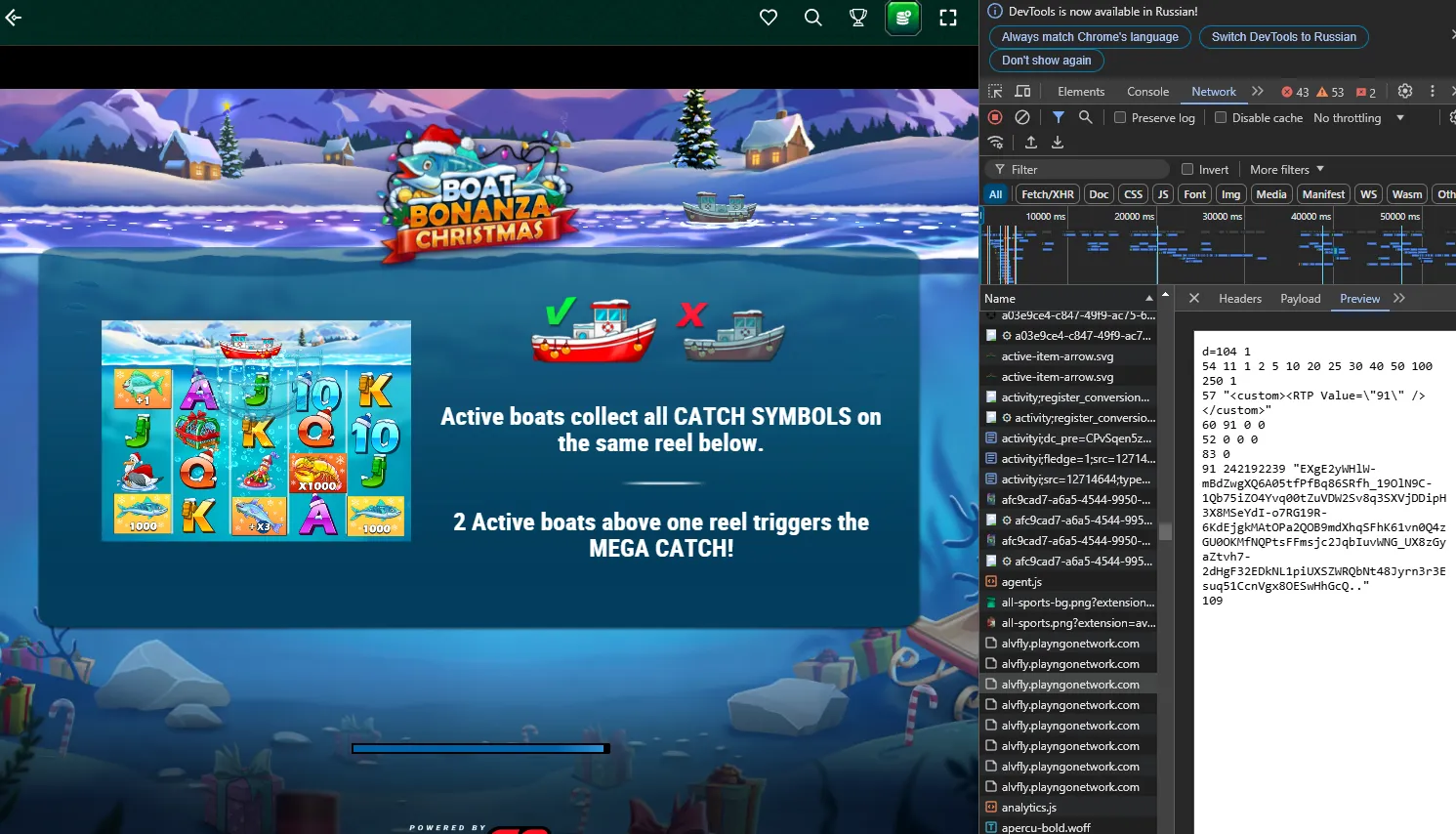The height and width of the screenshot is (834, 1456).
Task: Clear the network log
Action: point(1022,117)
